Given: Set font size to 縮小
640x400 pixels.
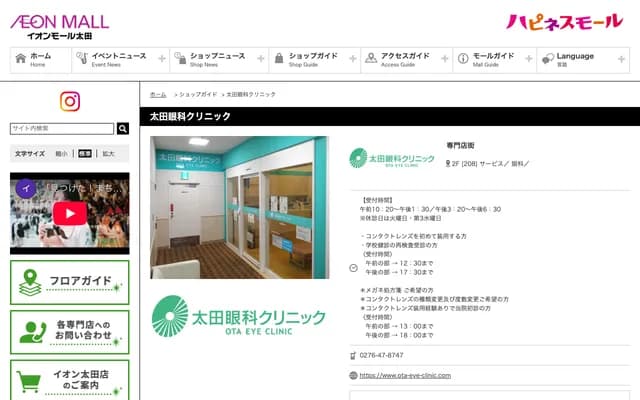Looking at the screenshot, I should 62,154.
